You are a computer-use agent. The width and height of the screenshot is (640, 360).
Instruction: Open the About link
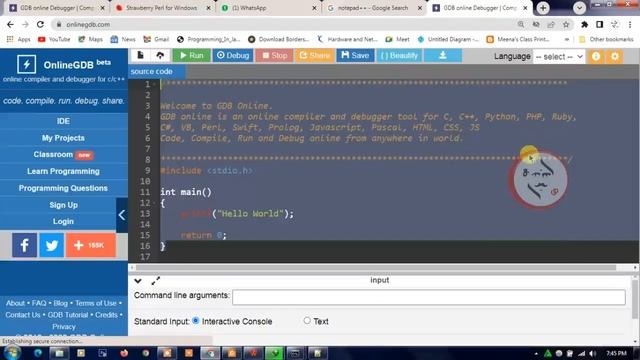[x=15, y=303]
